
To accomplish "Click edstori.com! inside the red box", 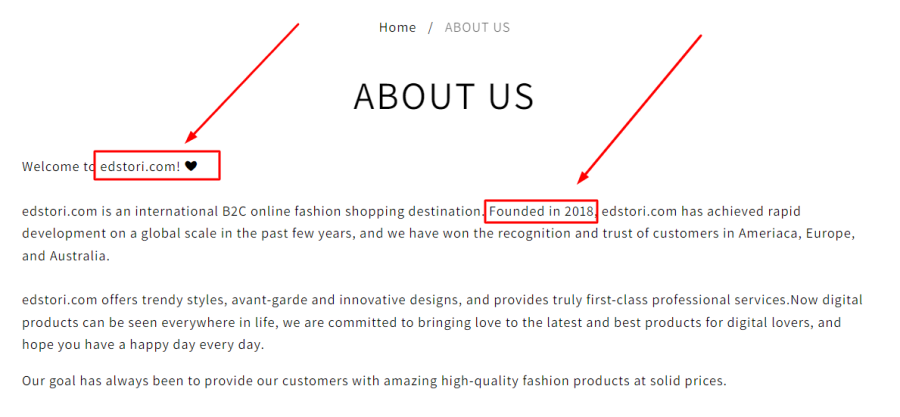I will tap(140, 167).
